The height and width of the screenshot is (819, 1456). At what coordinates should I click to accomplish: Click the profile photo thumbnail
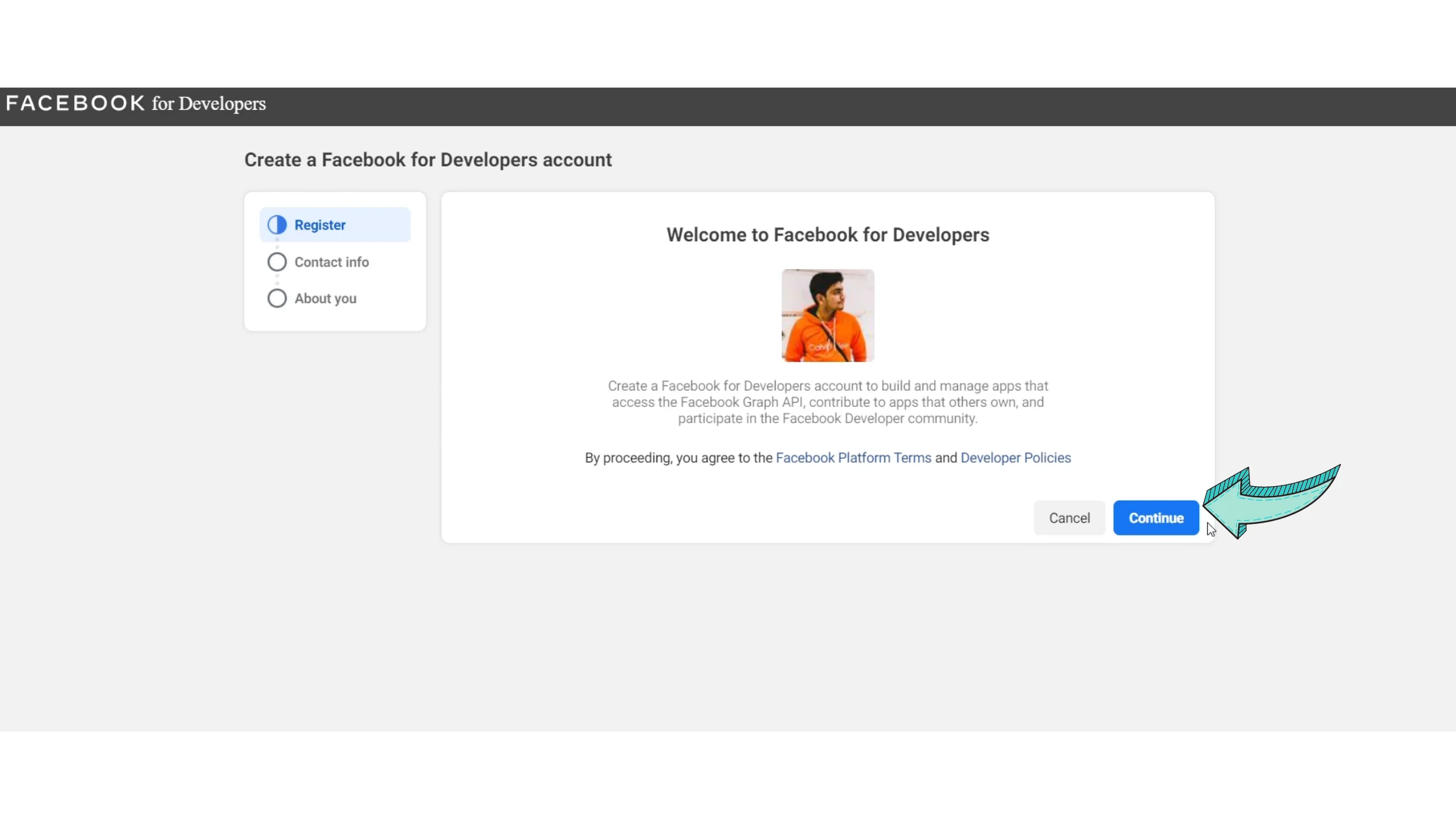click(827, 316)
